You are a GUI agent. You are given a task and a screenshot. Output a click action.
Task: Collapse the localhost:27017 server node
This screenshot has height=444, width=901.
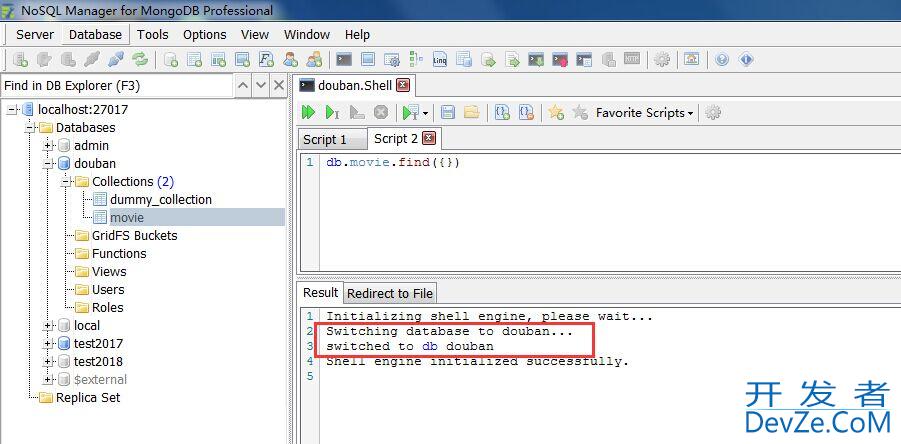[x=12, y=109]
